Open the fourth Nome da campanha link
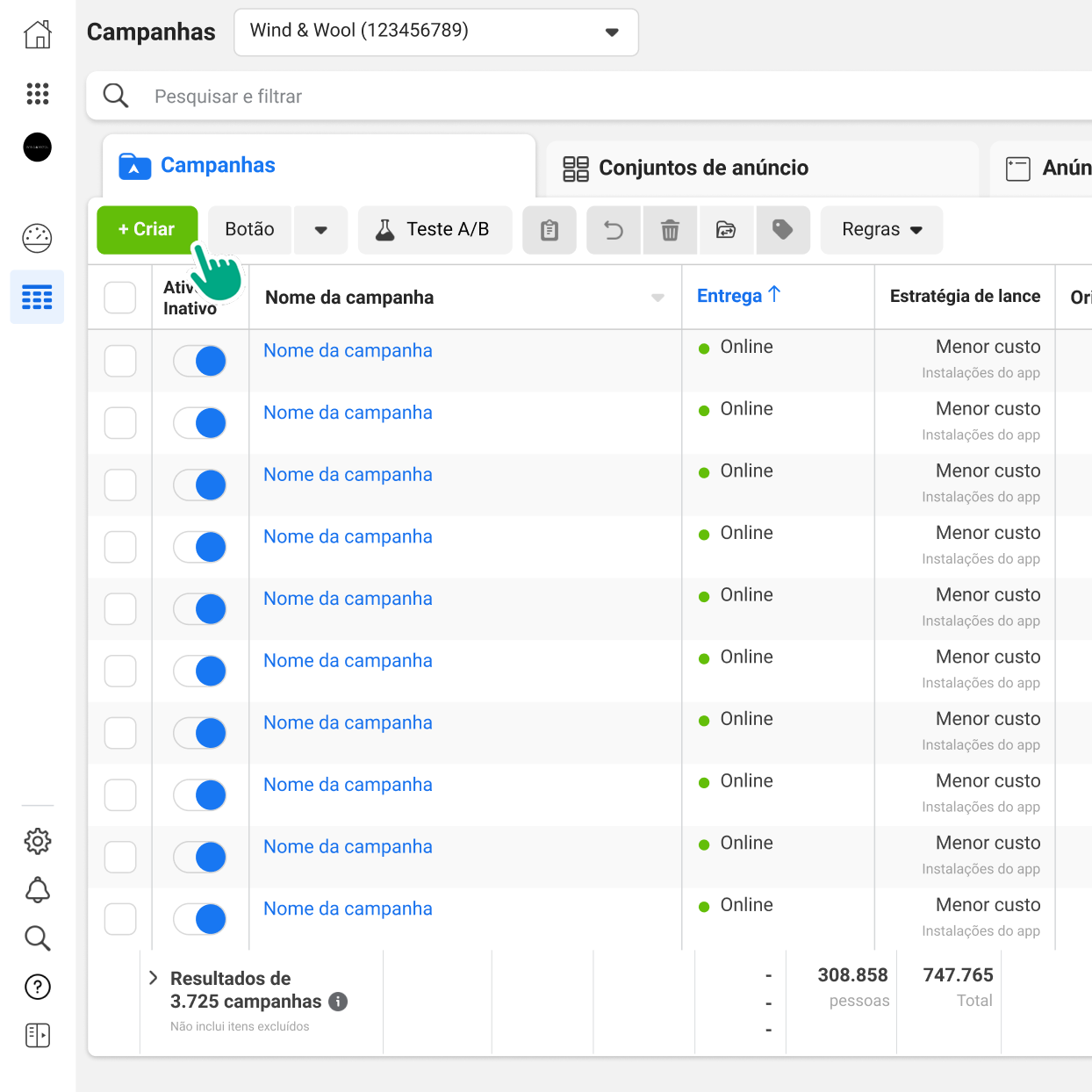The height and width of the screenshot is (1092, 1092). coord(348,536)
